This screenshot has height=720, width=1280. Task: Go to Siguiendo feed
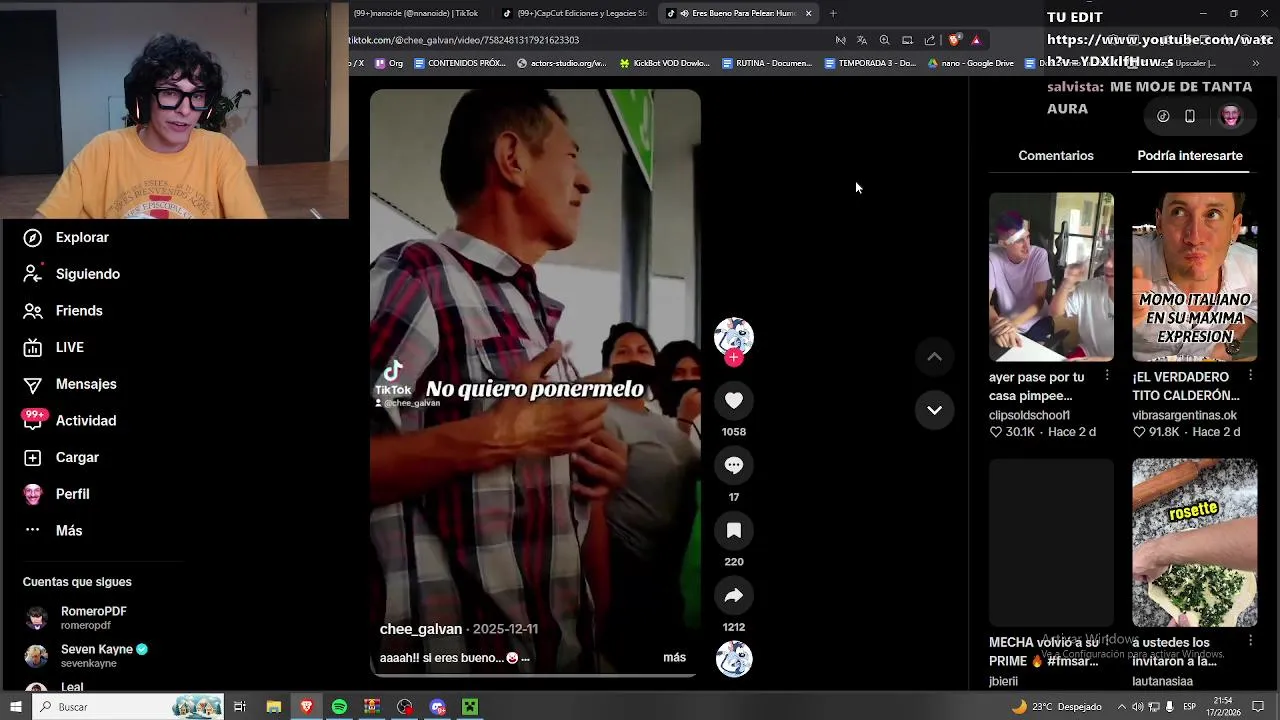point(71,274)
